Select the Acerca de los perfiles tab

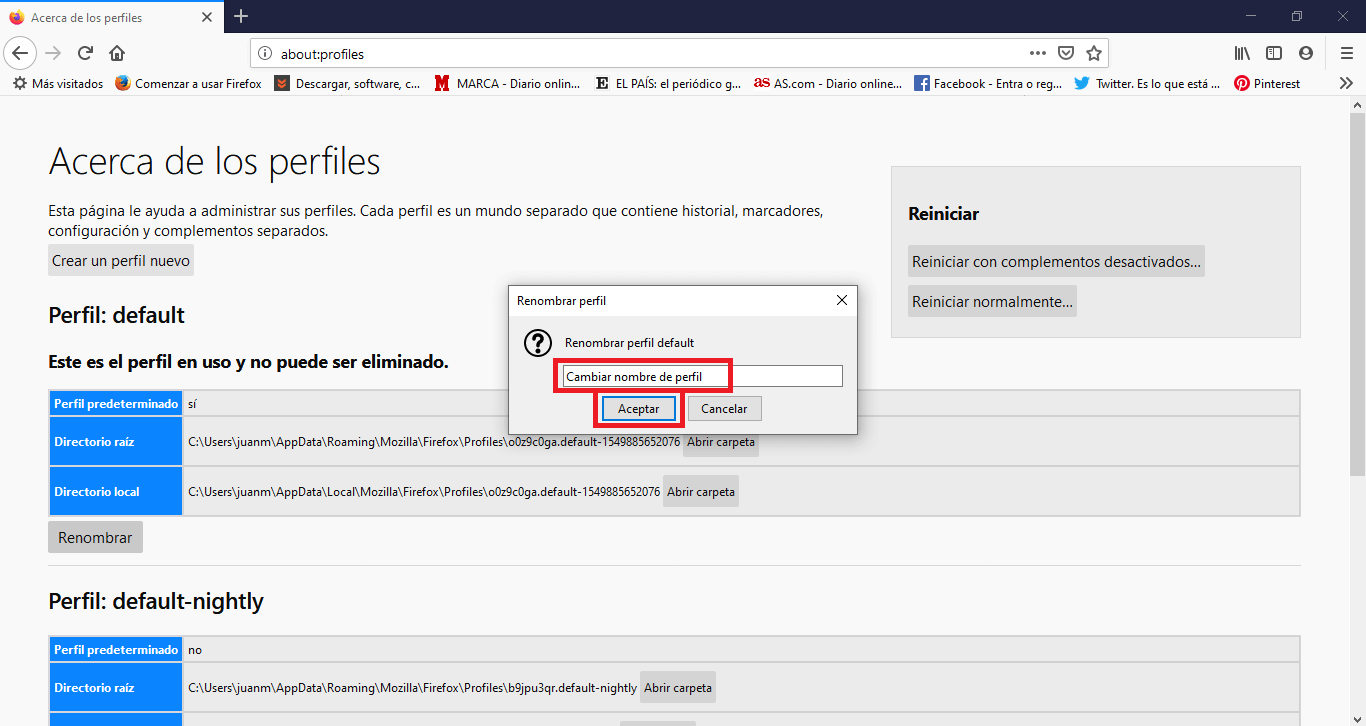point(112,17)
